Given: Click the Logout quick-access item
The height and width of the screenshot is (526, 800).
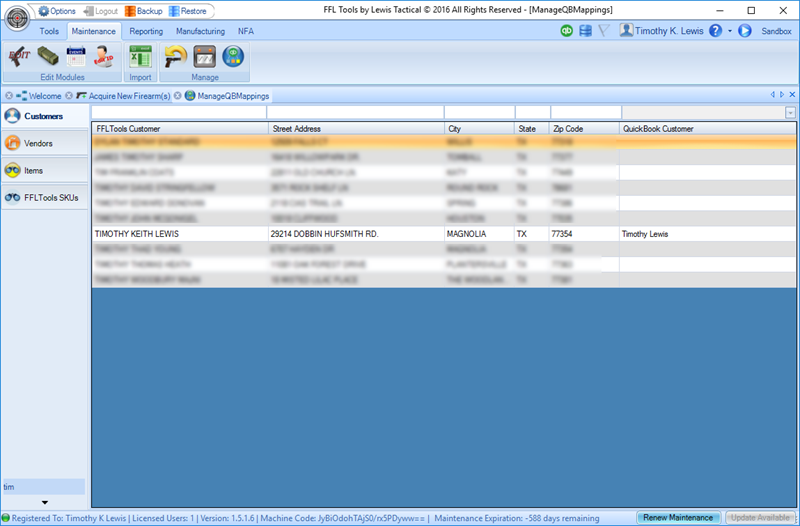Looking at the screenshot, I should pos(101,11).
